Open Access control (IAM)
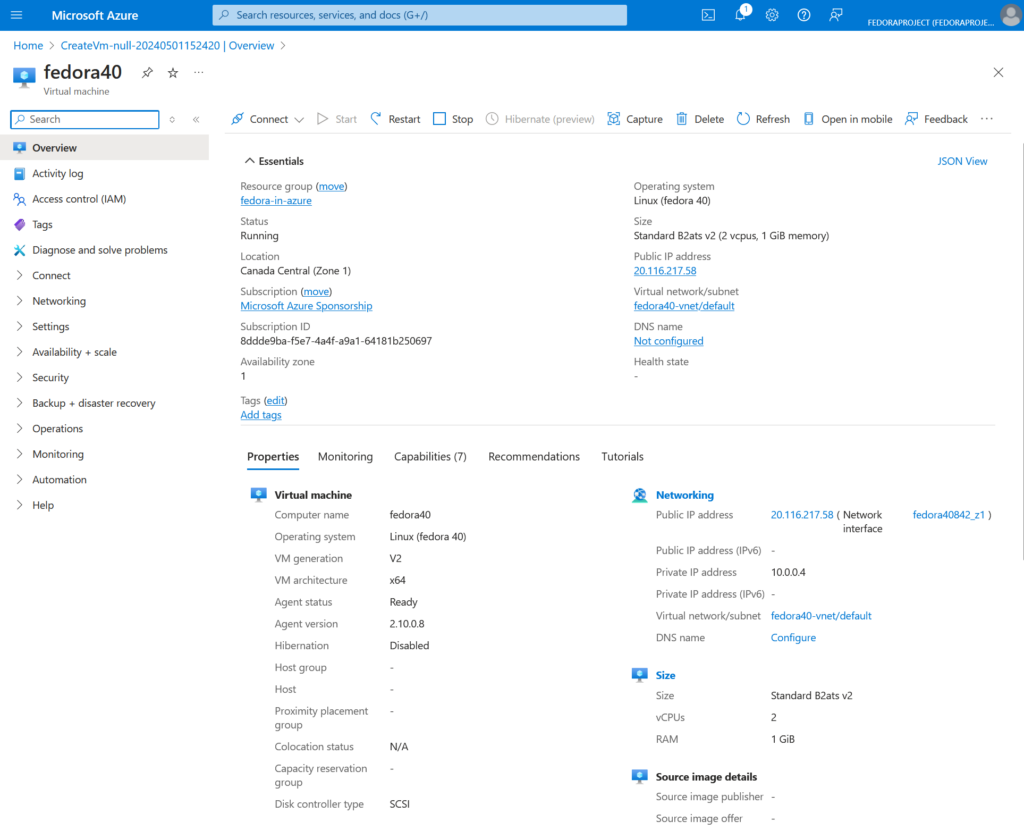1024x830 pixels. click(x=104, y=199)
